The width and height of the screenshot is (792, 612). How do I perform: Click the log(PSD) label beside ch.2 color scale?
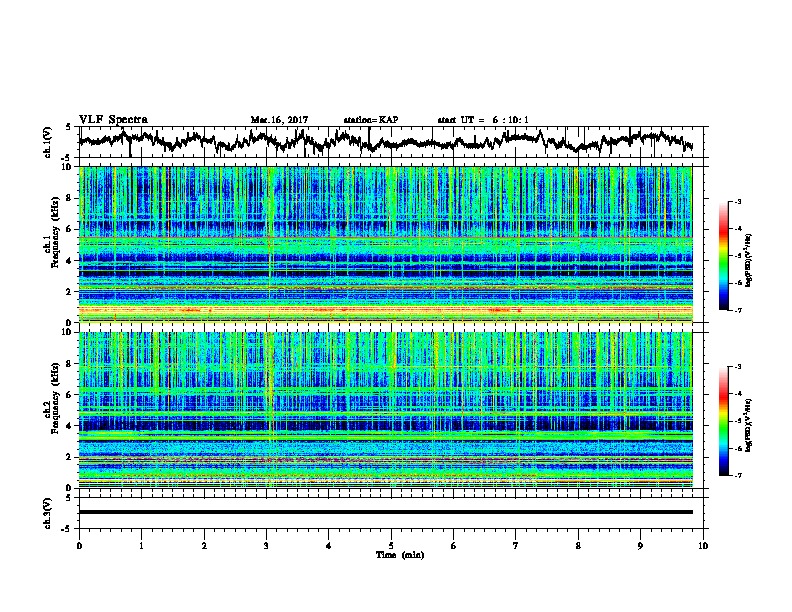[x=750, y=425]
